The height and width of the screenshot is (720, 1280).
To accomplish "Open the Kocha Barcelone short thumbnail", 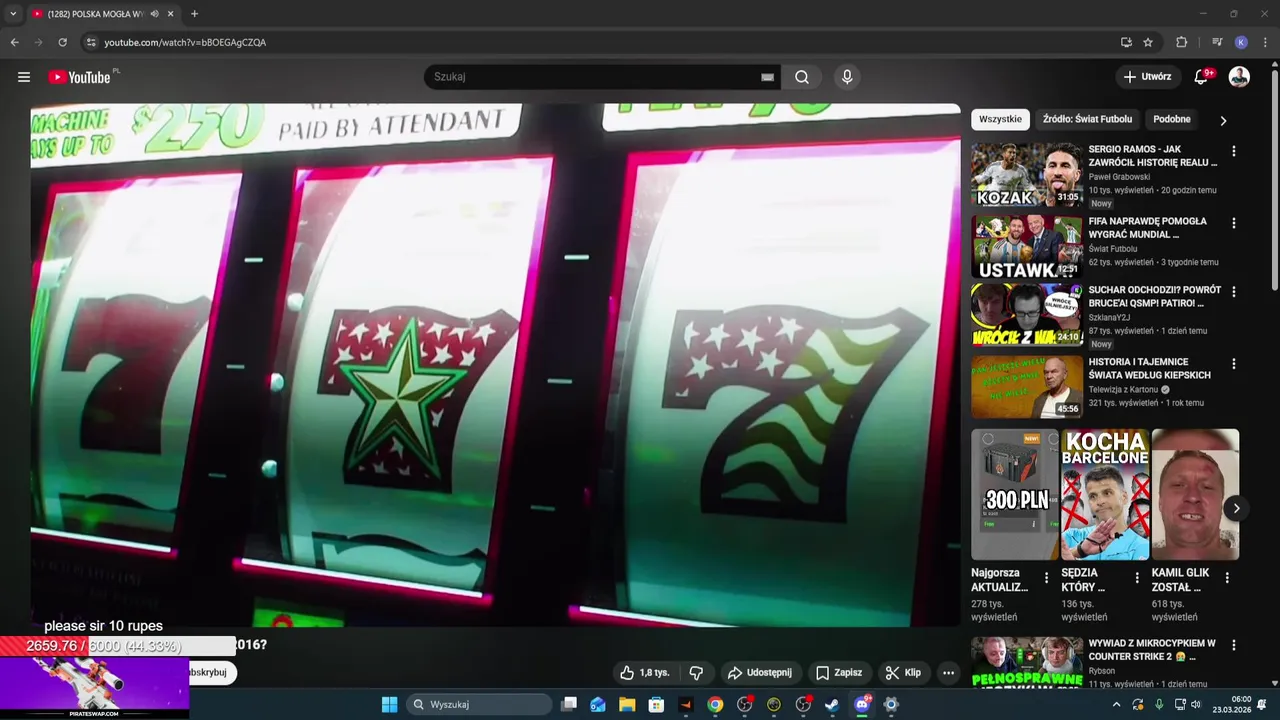I will pos(1105,495).
